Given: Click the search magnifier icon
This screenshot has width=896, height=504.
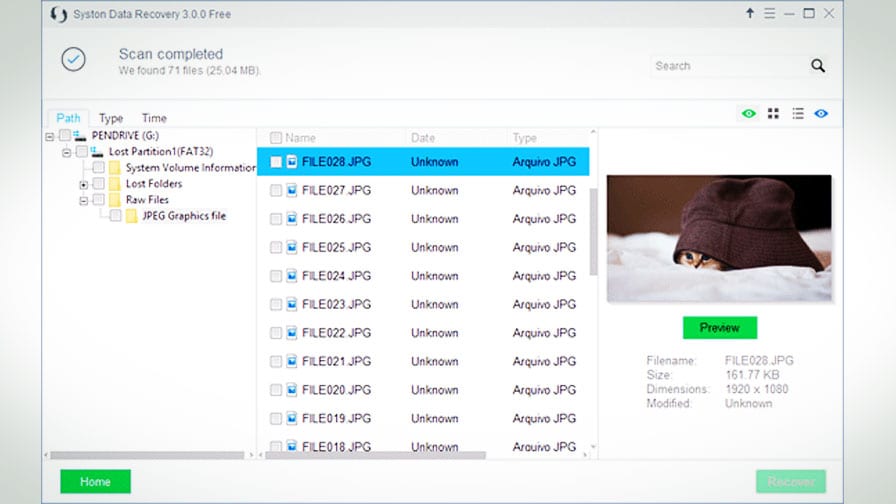Looking at the screenshot, I should [x=818, y=66].
